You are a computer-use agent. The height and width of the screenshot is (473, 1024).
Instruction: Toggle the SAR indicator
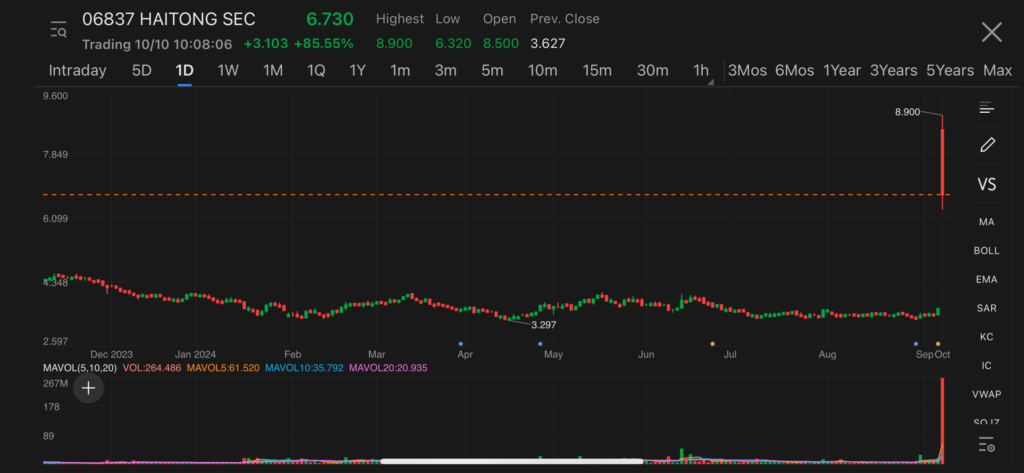986,308
